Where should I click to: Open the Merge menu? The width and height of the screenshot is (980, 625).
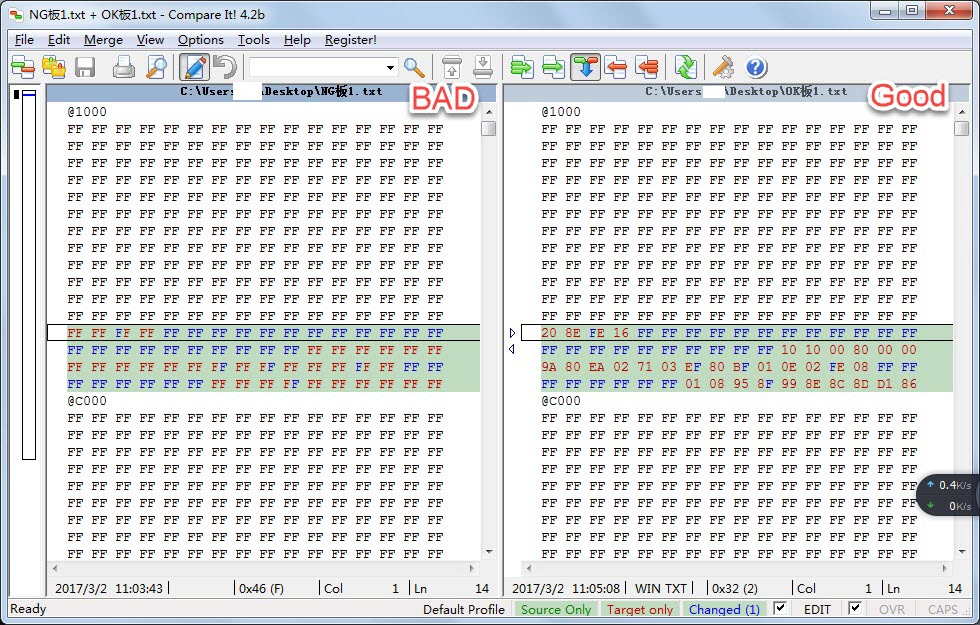103,40
